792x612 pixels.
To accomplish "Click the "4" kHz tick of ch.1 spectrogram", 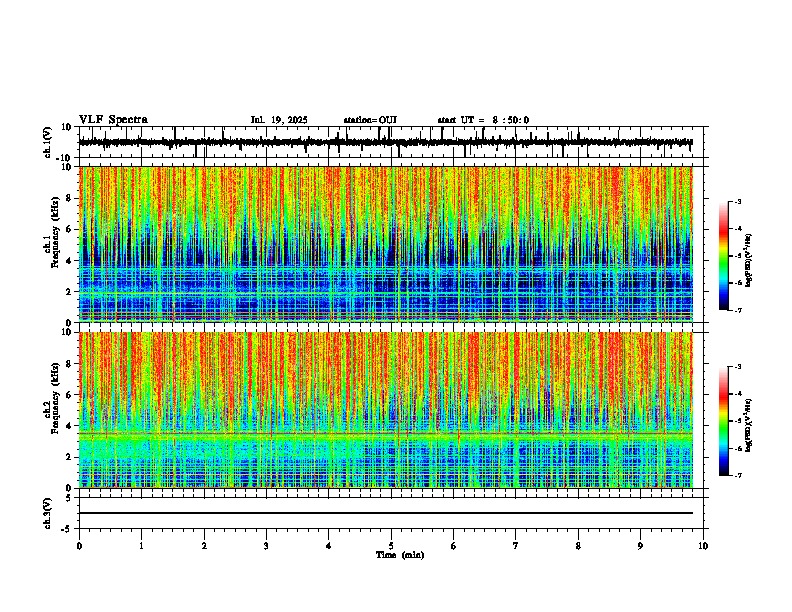I will [70, 261].
